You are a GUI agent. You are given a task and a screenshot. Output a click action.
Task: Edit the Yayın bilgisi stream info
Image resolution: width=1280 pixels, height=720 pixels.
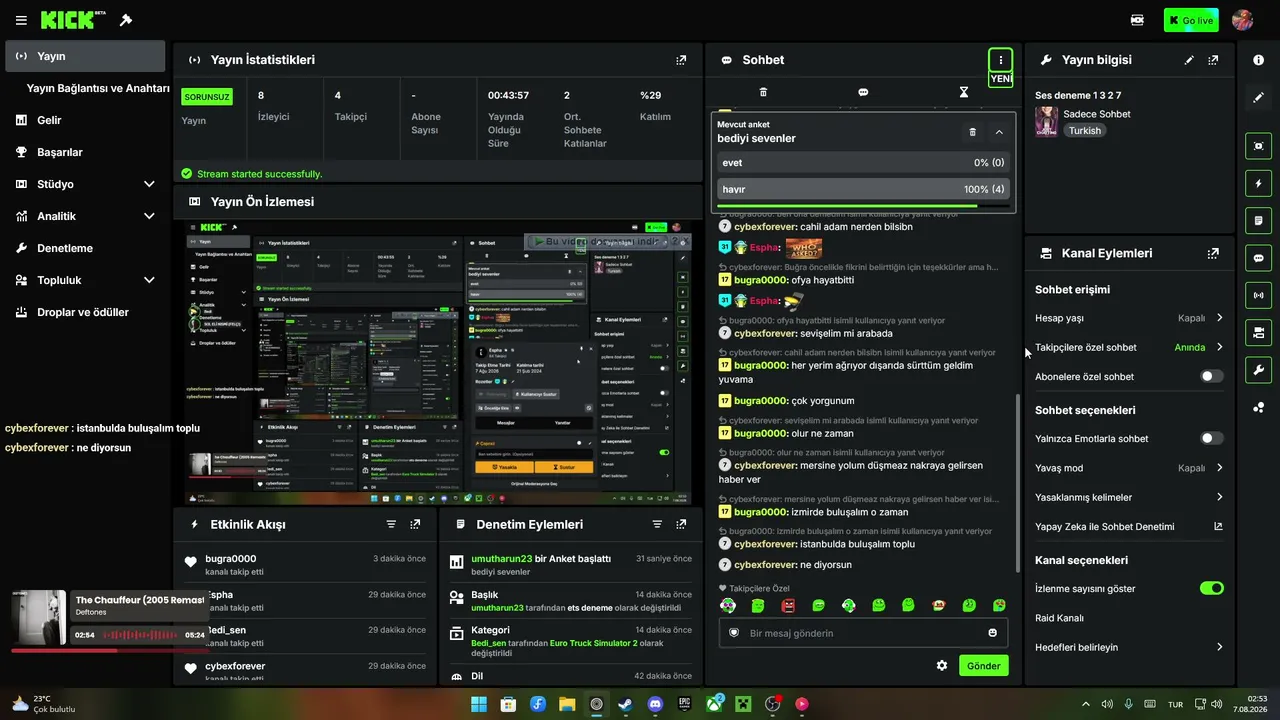click(x=1189, y=60)
